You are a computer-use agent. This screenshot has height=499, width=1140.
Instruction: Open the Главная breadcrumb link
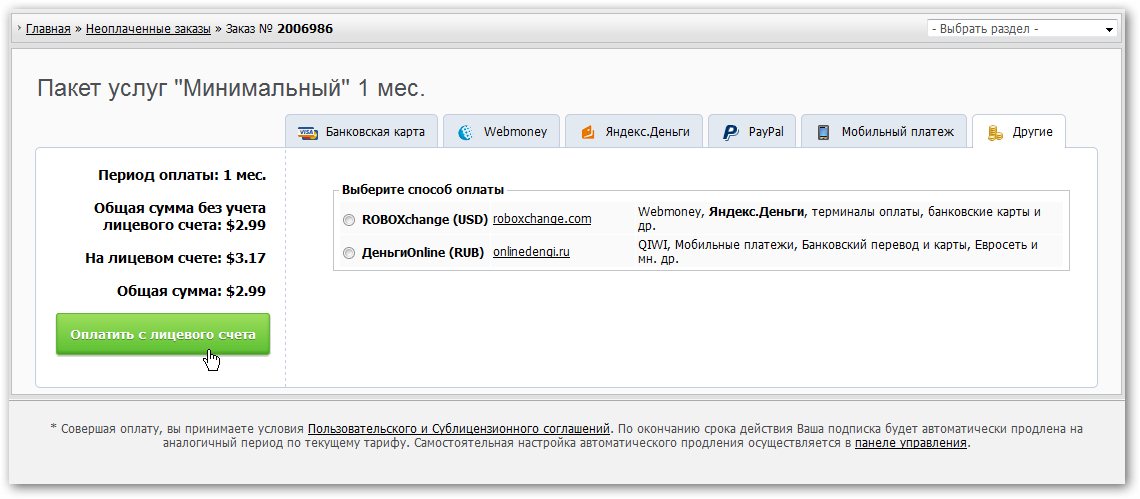[x=48, y=29]
